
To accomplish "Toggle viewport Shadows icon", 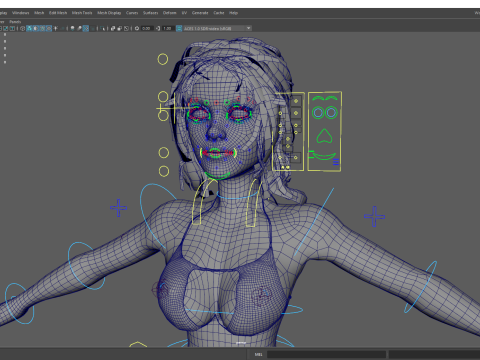I will (62, 28).
